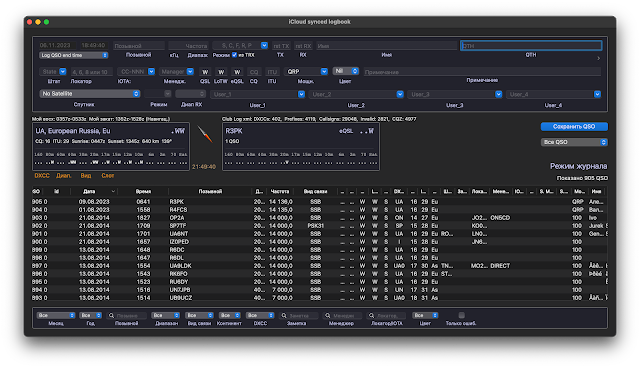Screen dimensions: 640x368
Task: Sort by the Частота column header
Action: tap(280, 191)
